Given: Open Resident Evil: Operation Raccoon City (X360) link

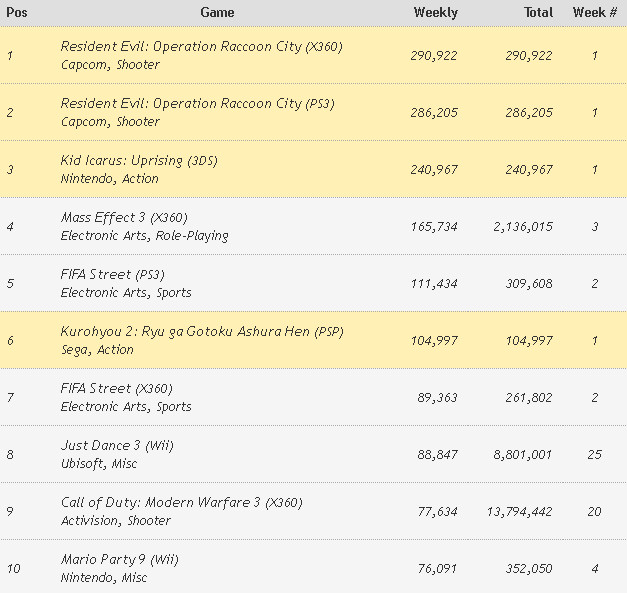Looking at the screenshot, I should click(201, 47).
